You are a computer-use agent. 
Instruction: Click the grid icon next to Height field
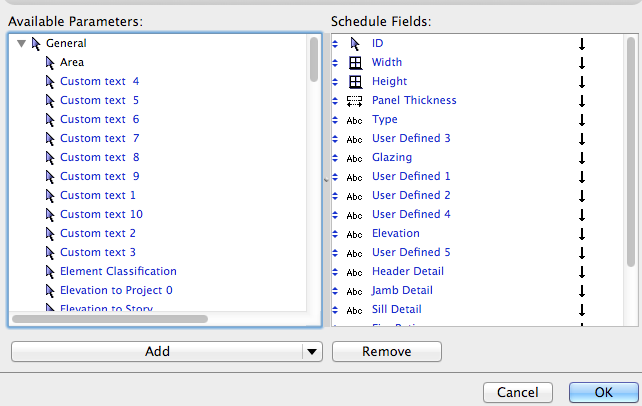point(355,81)
